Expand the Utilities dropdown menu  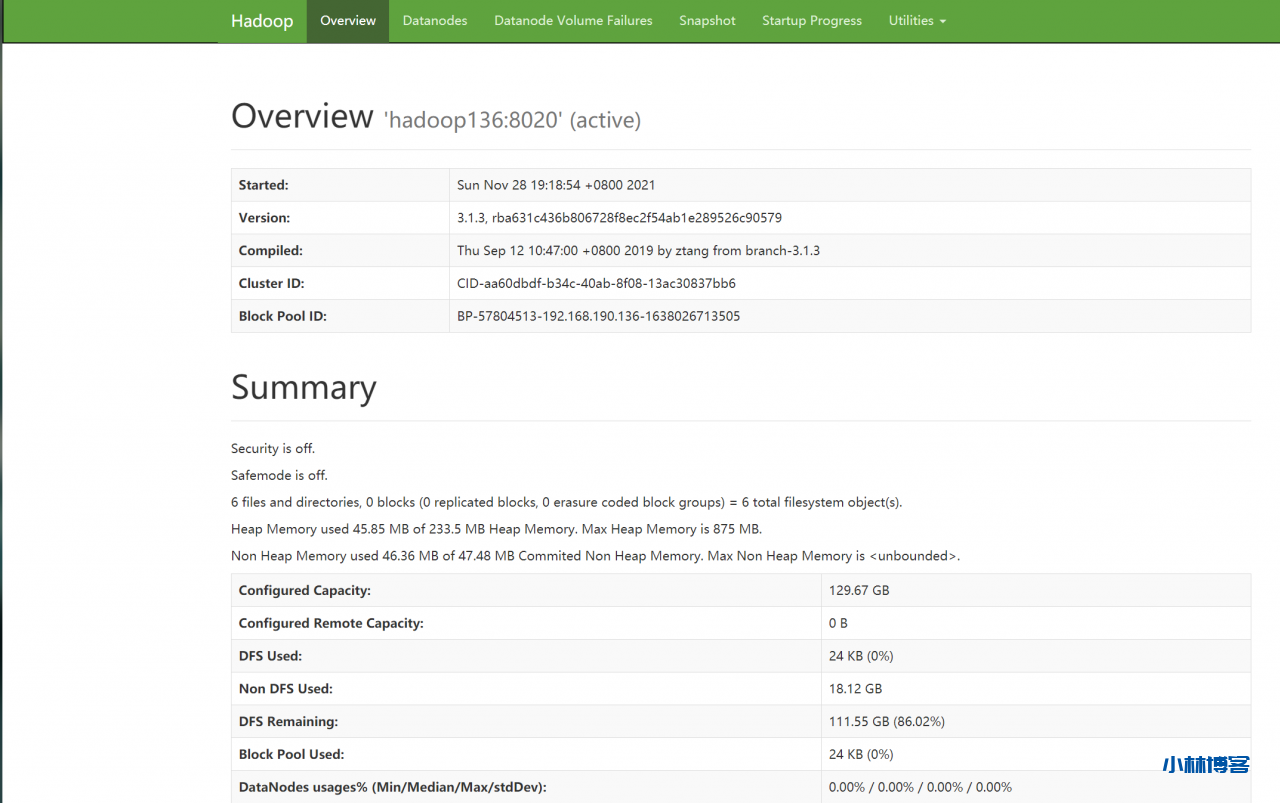coord(916,21)
